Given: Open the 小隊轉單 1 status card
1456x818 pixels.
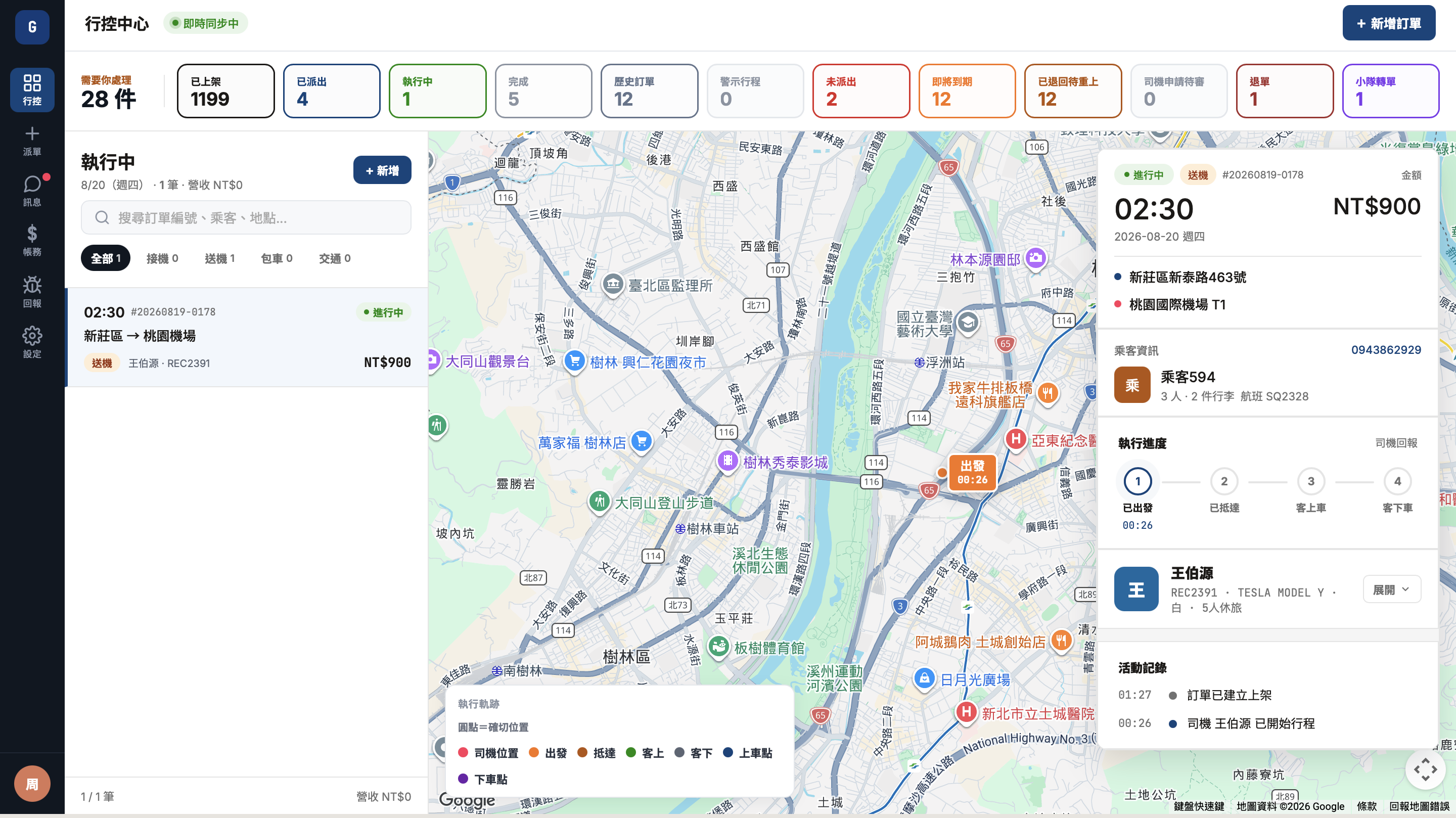Looking at the screenshot, I should point(1390,91).
